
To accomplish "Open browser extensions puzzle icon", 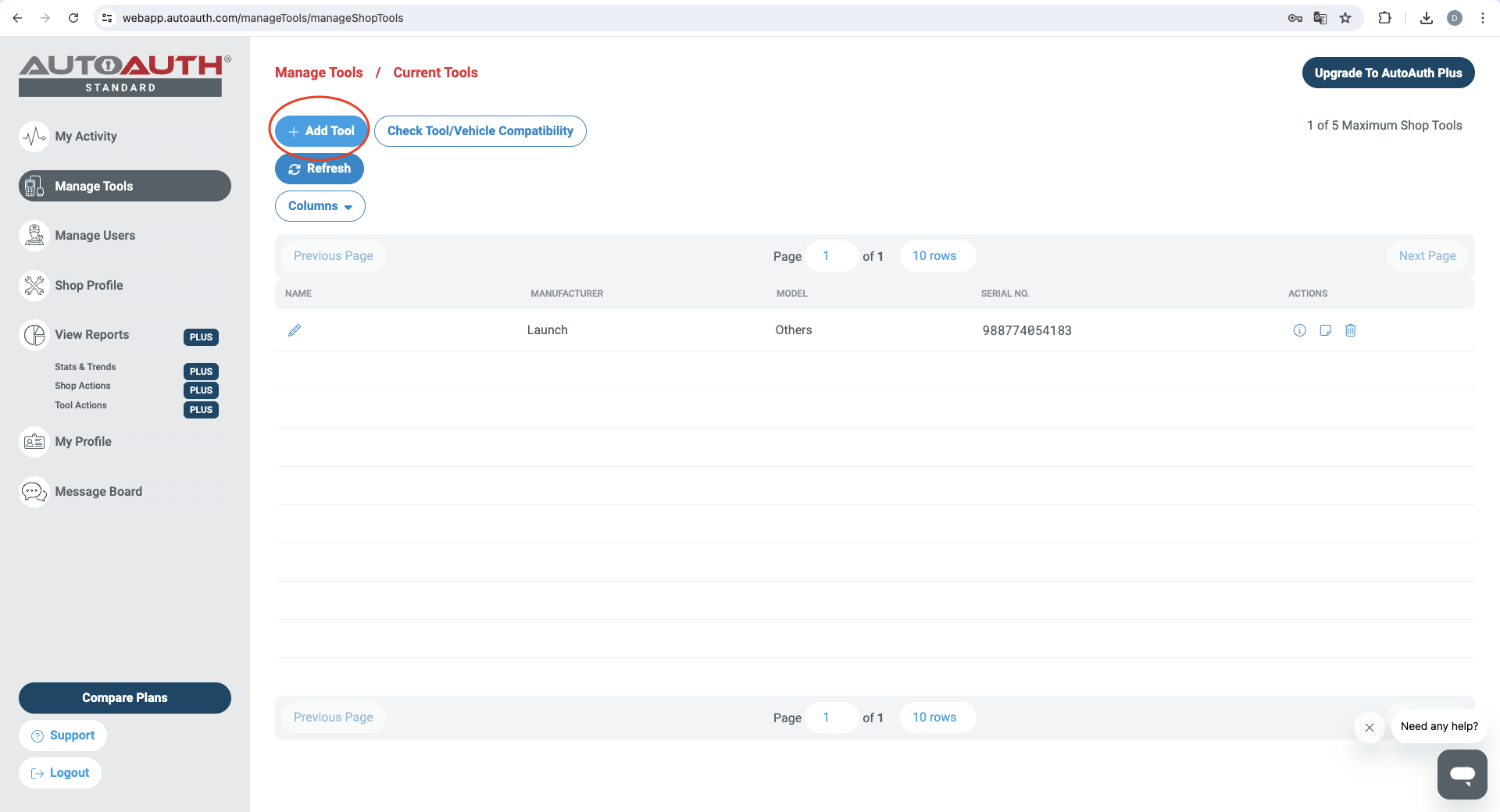I will click(x=1384, y=18).
